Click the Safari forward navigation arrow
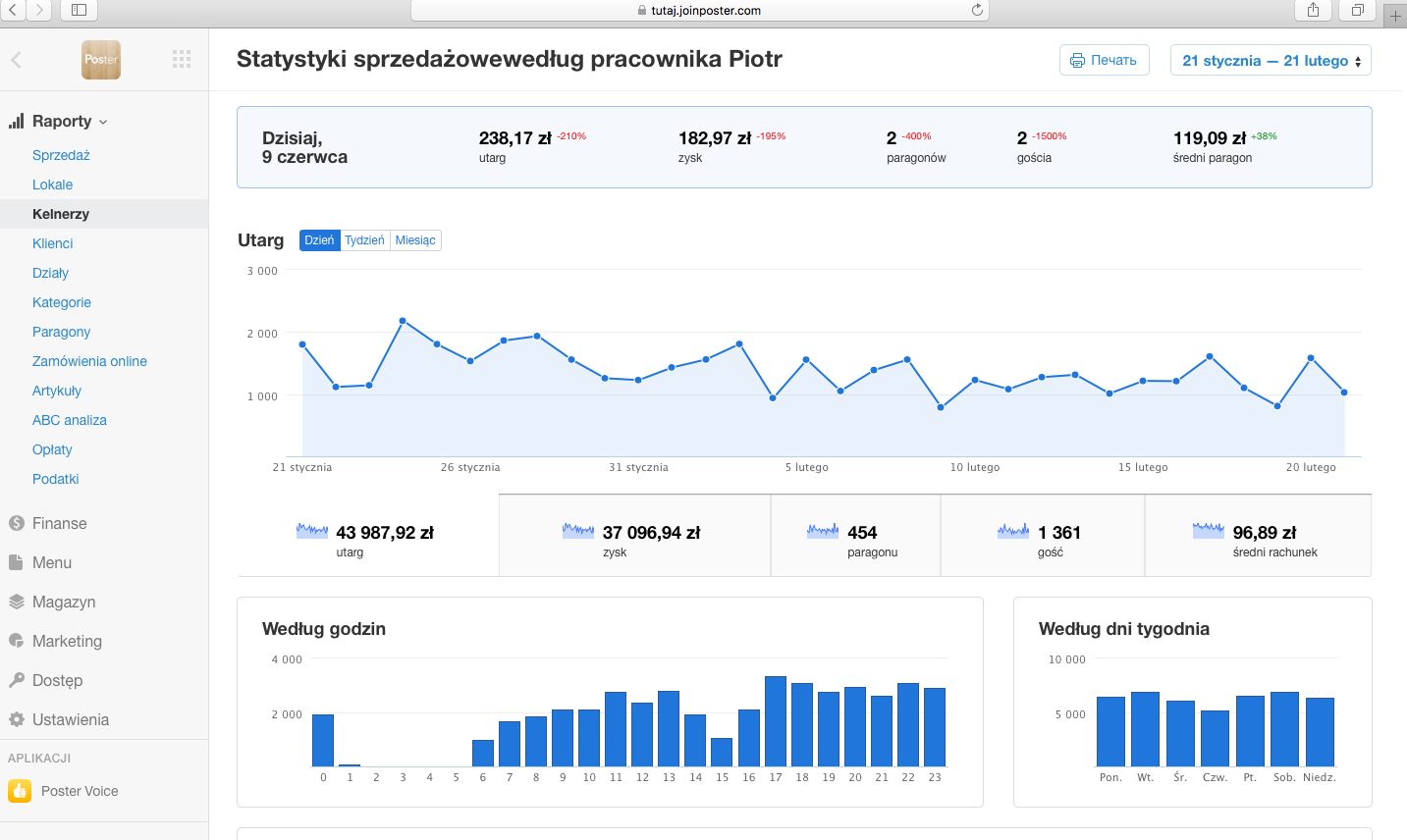 pos(38,10)
